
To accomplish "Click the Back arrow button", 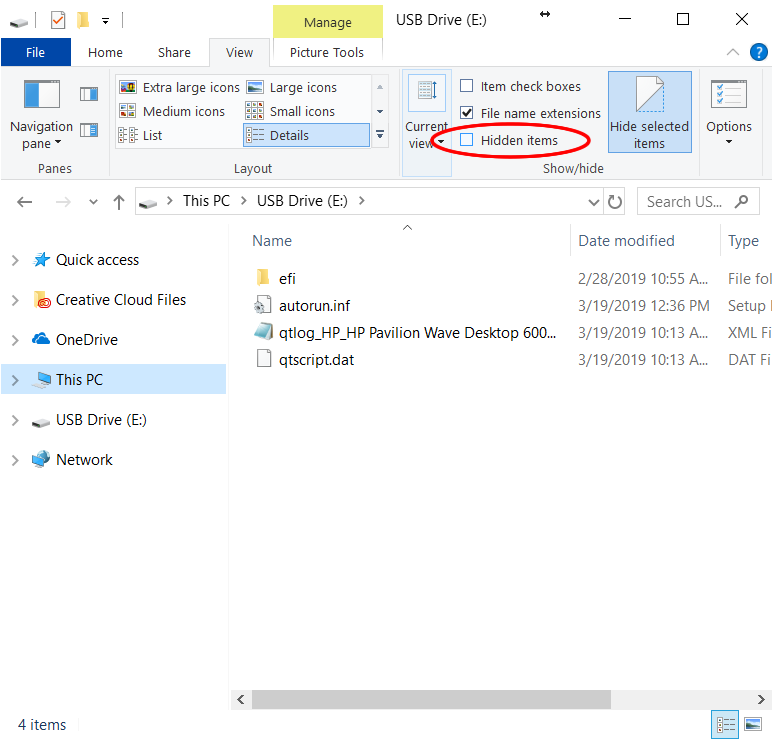I will (x=25, y=202).
